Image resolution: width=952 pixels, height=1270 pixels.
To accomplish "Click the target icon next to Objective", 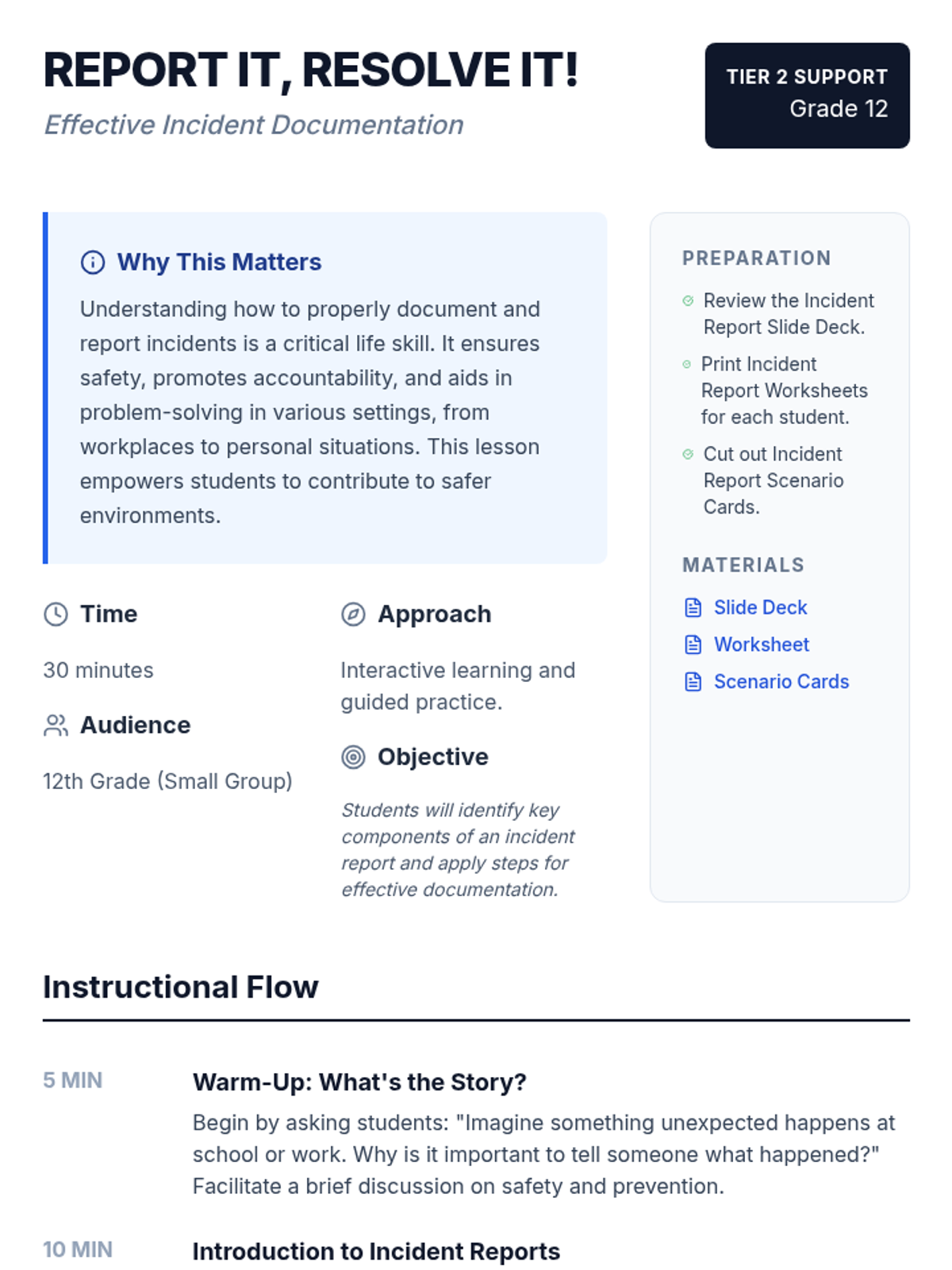I will [x=353, y=757].
